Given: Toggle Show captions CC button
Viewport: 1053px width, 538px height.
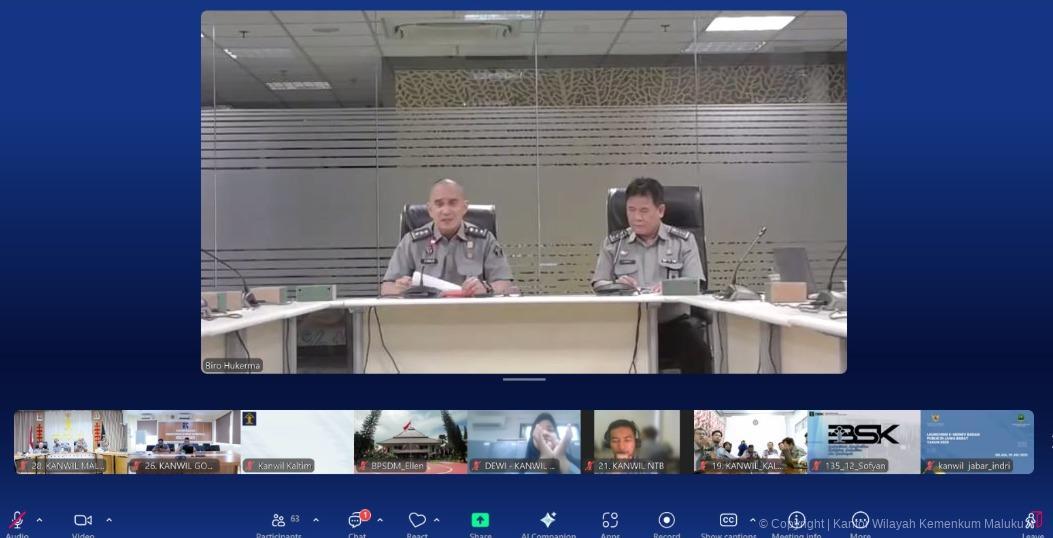Looking at the screenshot, I should [728, 521].
